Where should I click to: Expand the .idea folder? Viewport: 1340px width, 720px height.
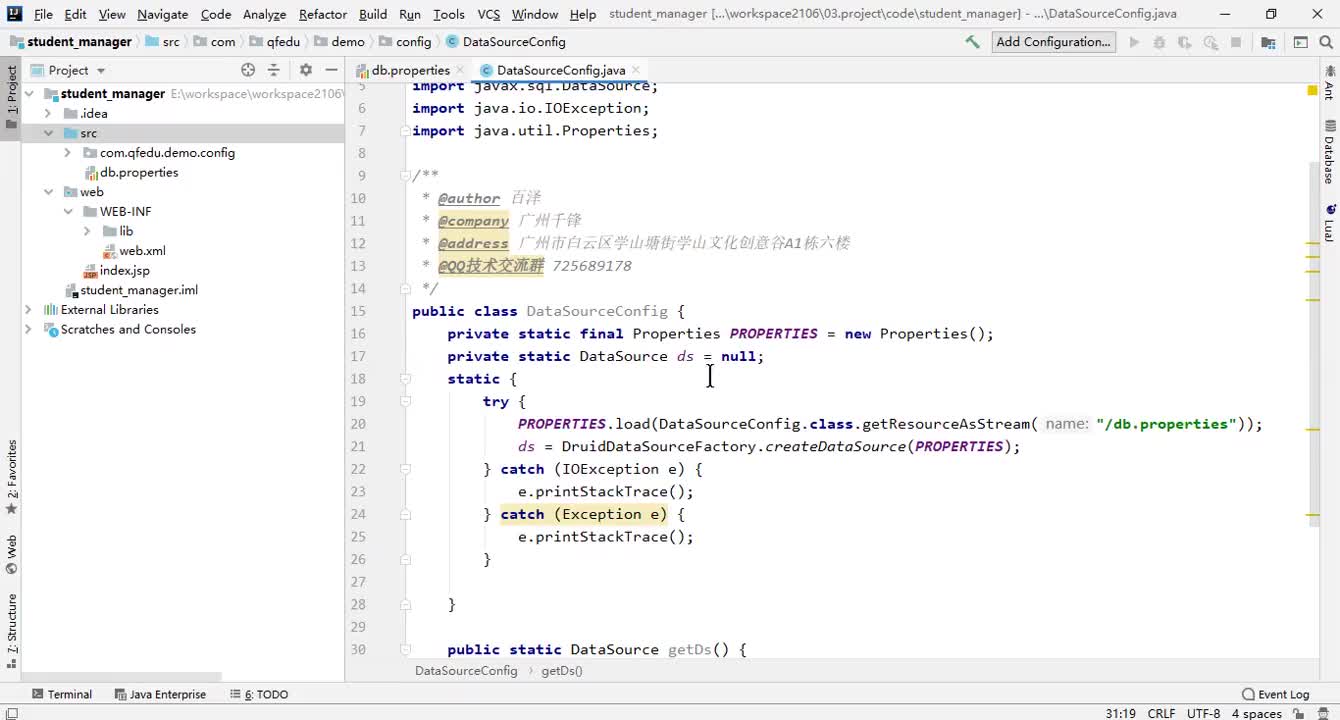point(47,114)
